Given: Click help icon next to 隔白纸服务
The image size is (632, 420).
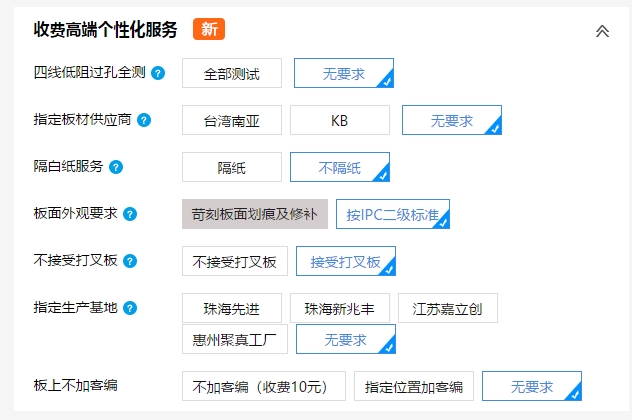Looking at the screenshot, I should 116,167.
